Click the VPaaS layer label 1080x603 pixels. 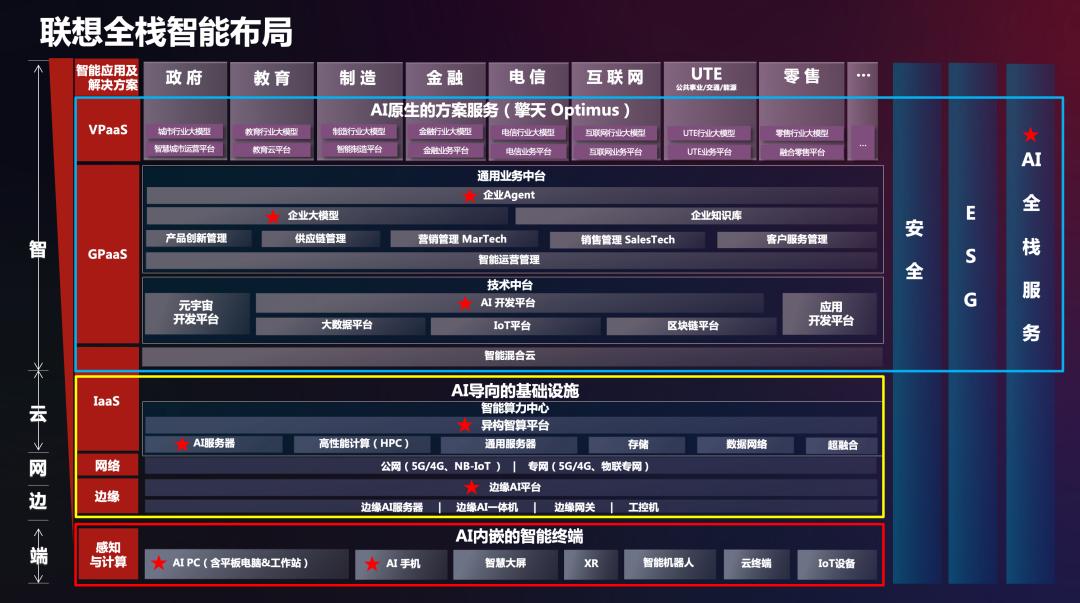(x=108, y=130)
